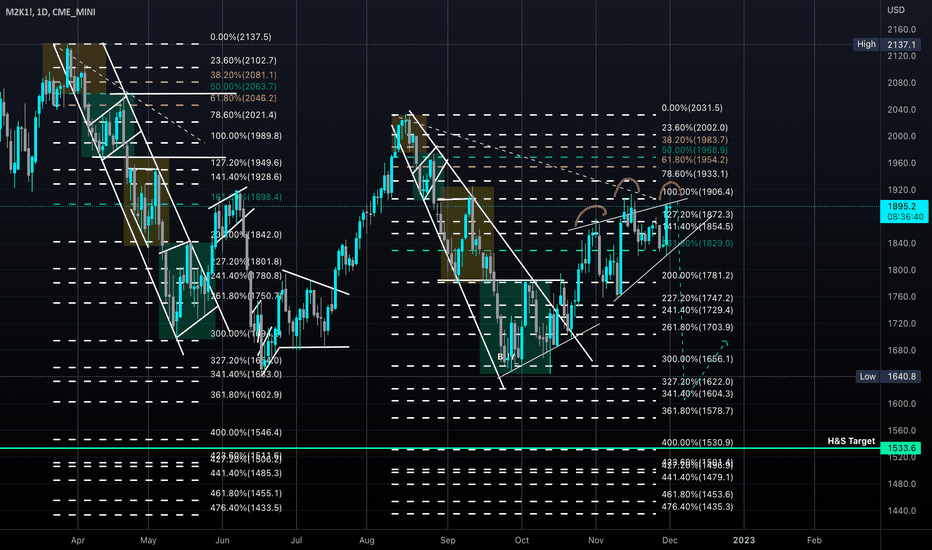Click the 461.80%(1453.6) Fibonacci label
Image resolution: width=932 pixels, height=550 pixels.
(x=697, y=495)
